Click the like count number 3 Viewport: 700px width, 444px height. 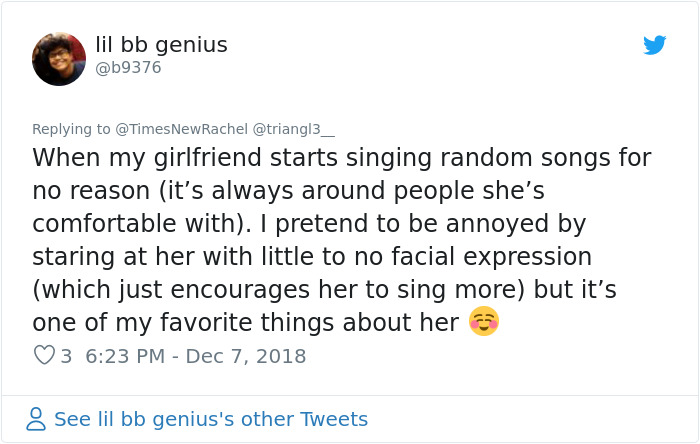point(66,355)
